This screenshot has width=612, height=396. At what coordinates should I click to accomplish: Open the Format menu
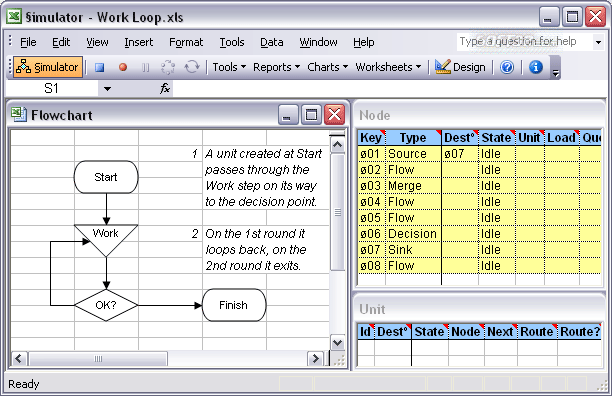[x=186, y=42]
